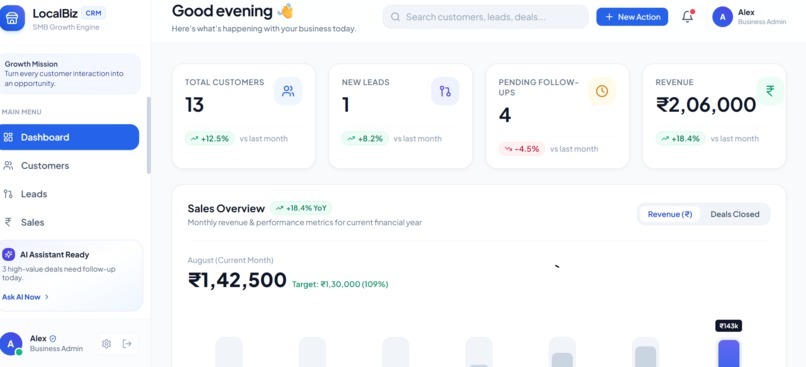806x367 pixels.
Task: Click the +12.5% customers trend badge
Action: (x=210, y=138)
